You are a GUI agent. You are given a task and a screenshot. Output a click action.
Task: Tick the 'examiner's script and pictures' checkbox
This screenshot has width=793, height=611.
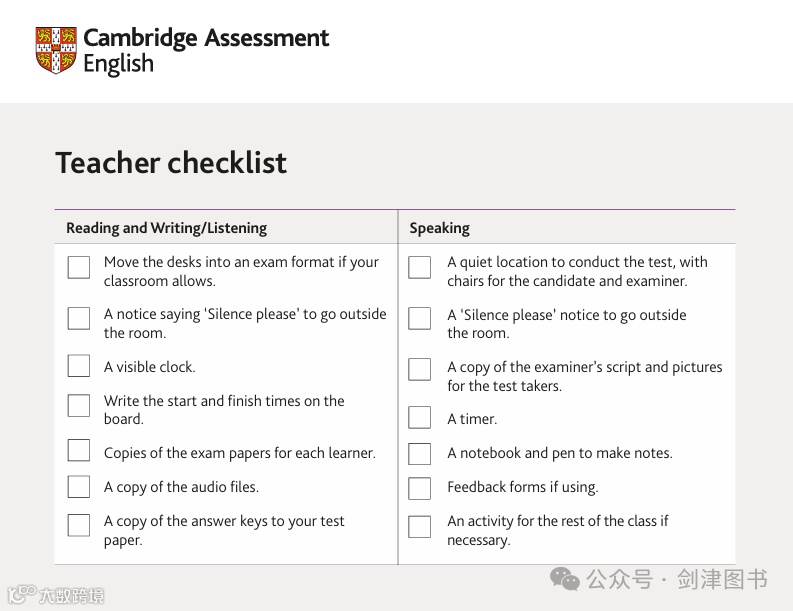tap(420, 370)
